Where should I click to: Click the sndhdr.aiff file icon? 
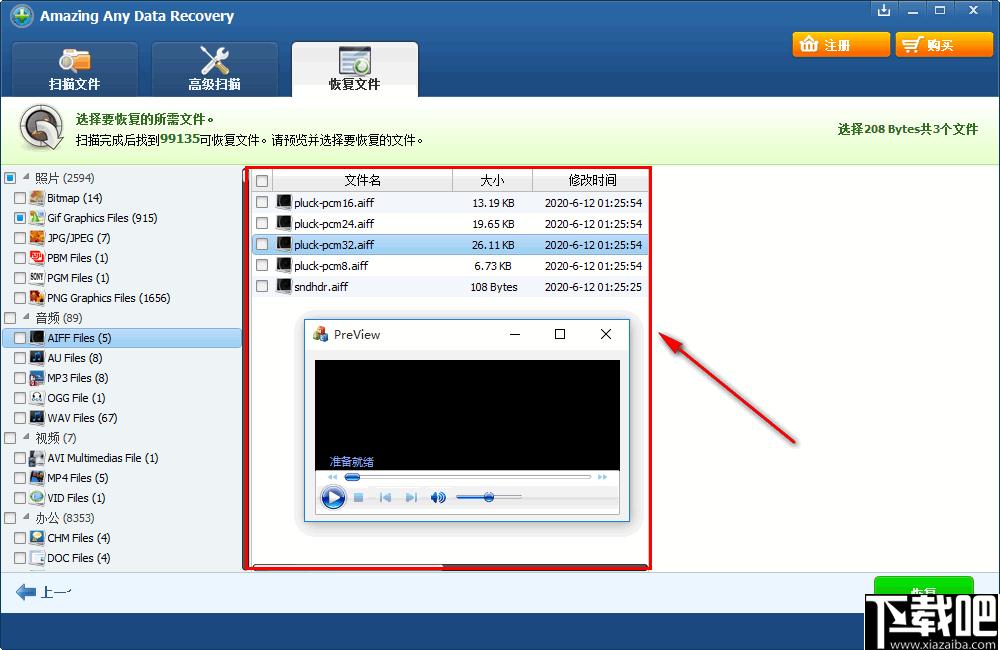[284, 286]
